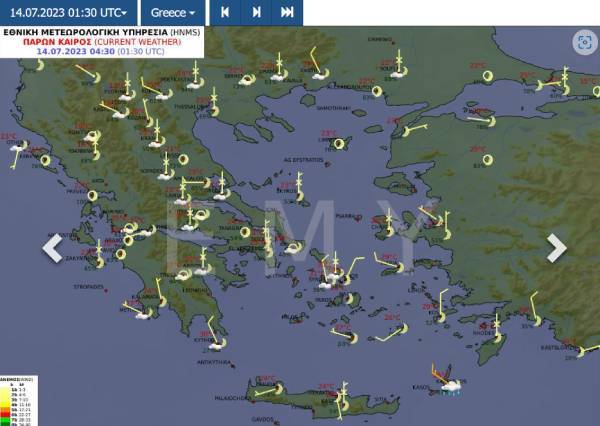Click the Ag Efstratios island label
Viewport: 600px width, 426px height.
(x=303, y=160)
